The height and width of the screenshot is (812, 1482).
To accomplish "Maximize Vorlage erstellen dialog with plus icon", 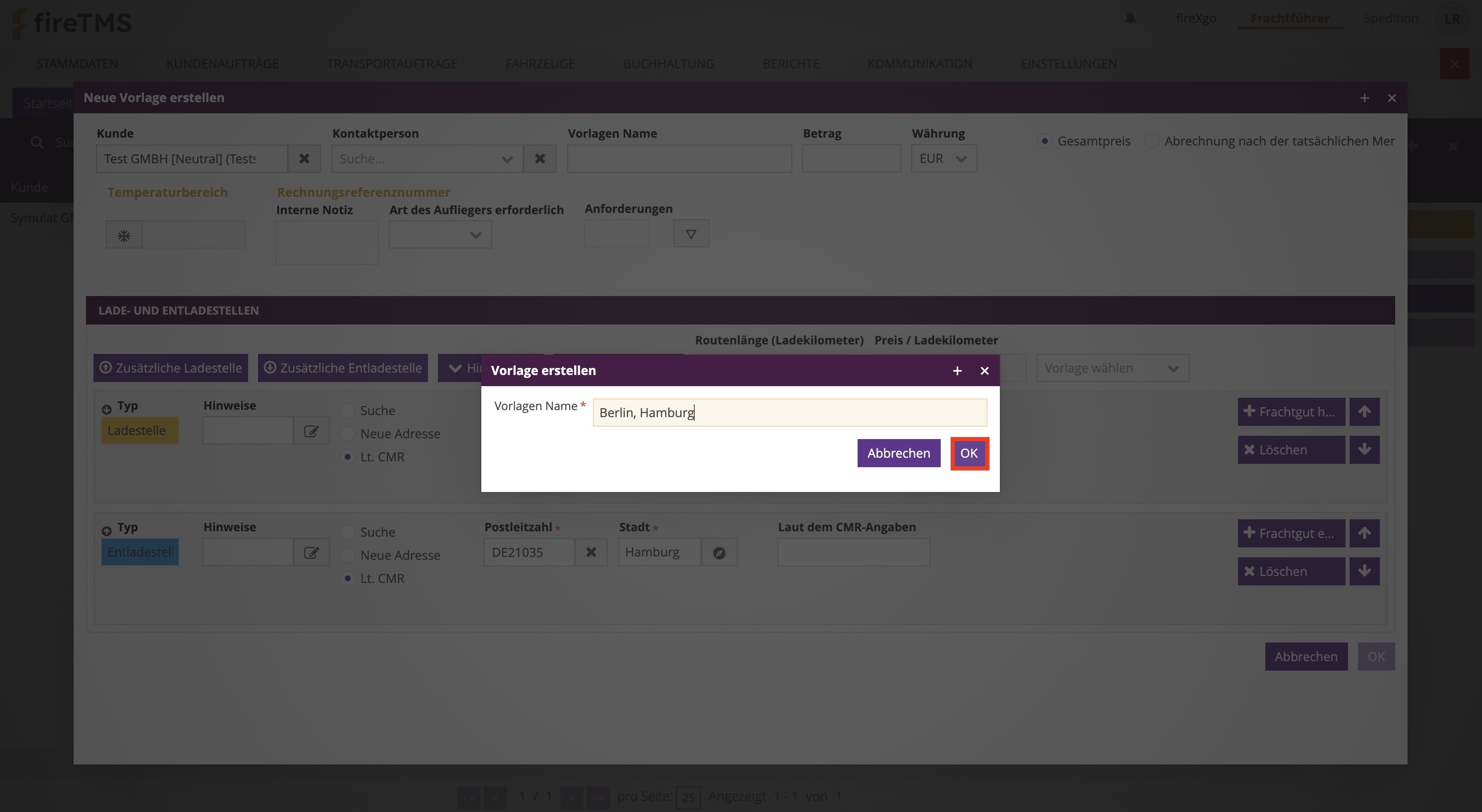I will point(957,371).
